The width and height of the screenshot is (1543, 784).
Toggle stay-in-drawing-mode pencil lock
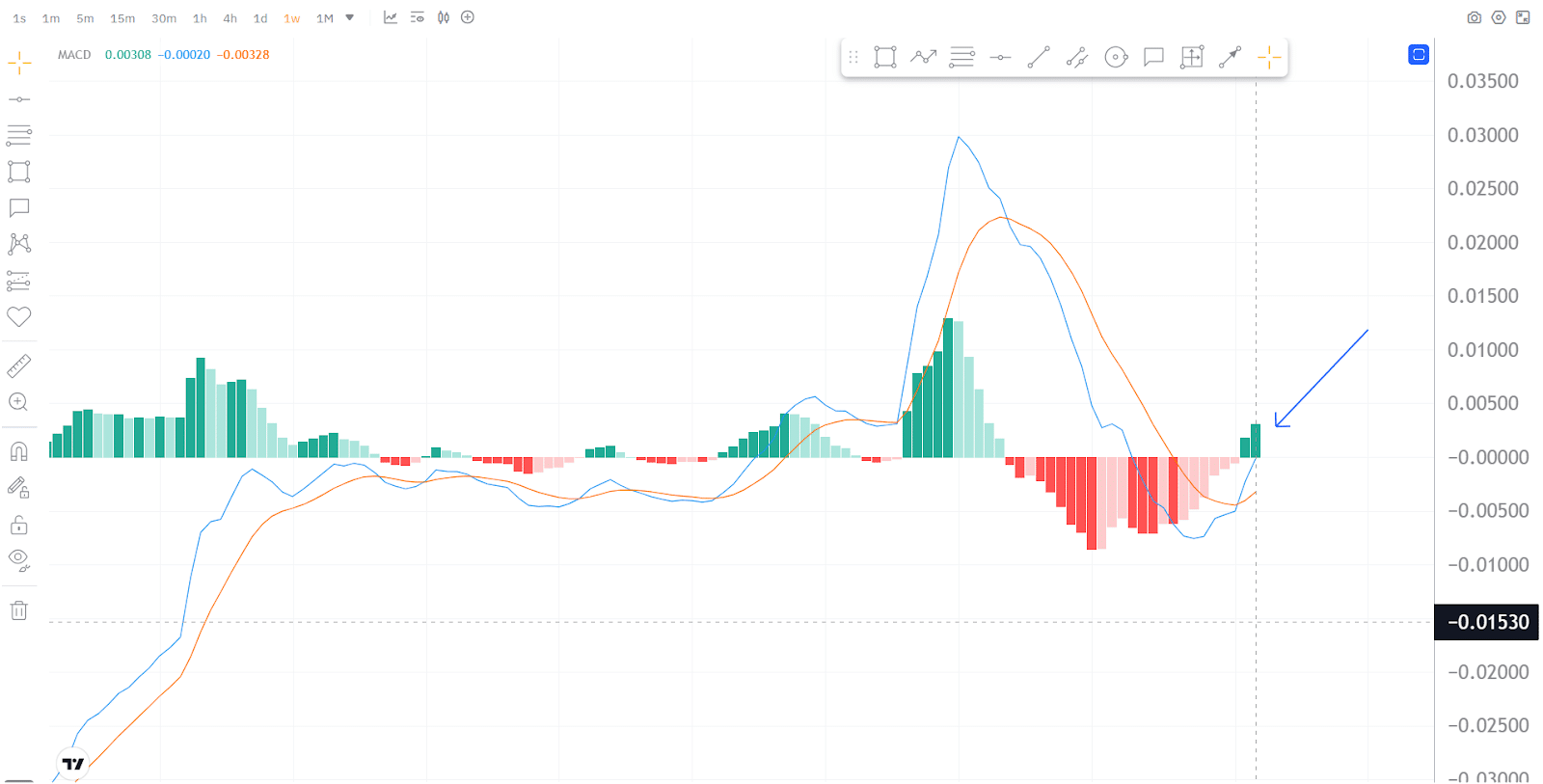coord(19,488)
